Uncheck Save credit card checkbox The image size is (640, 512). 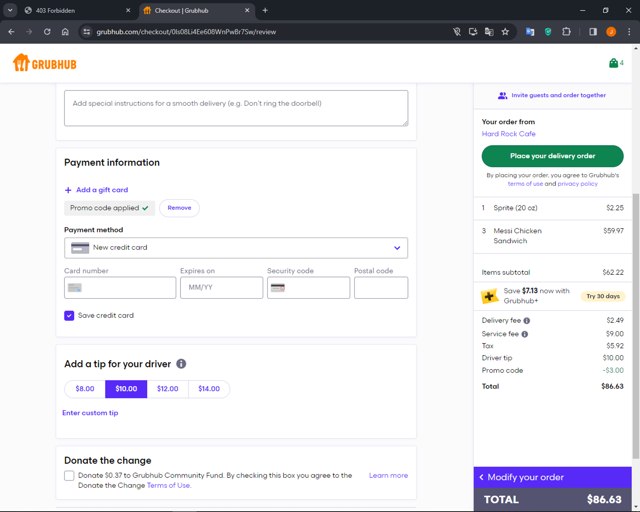pos(69,315)
